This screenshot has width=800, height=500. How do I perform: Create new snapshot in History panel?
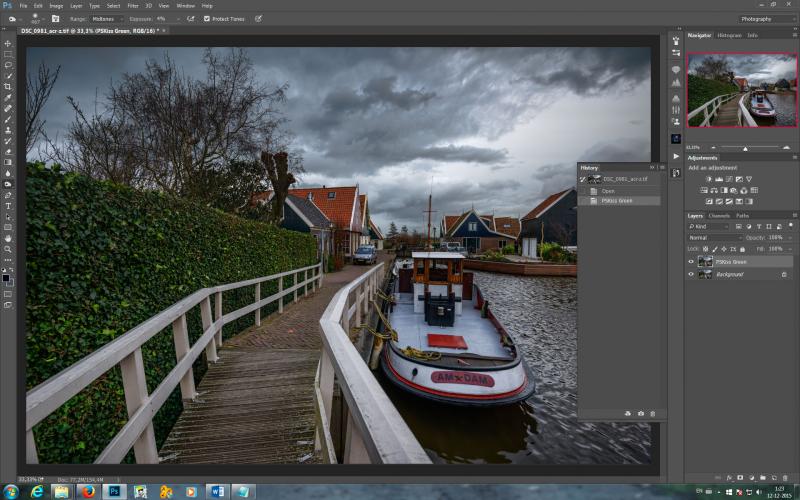(640, 414)
